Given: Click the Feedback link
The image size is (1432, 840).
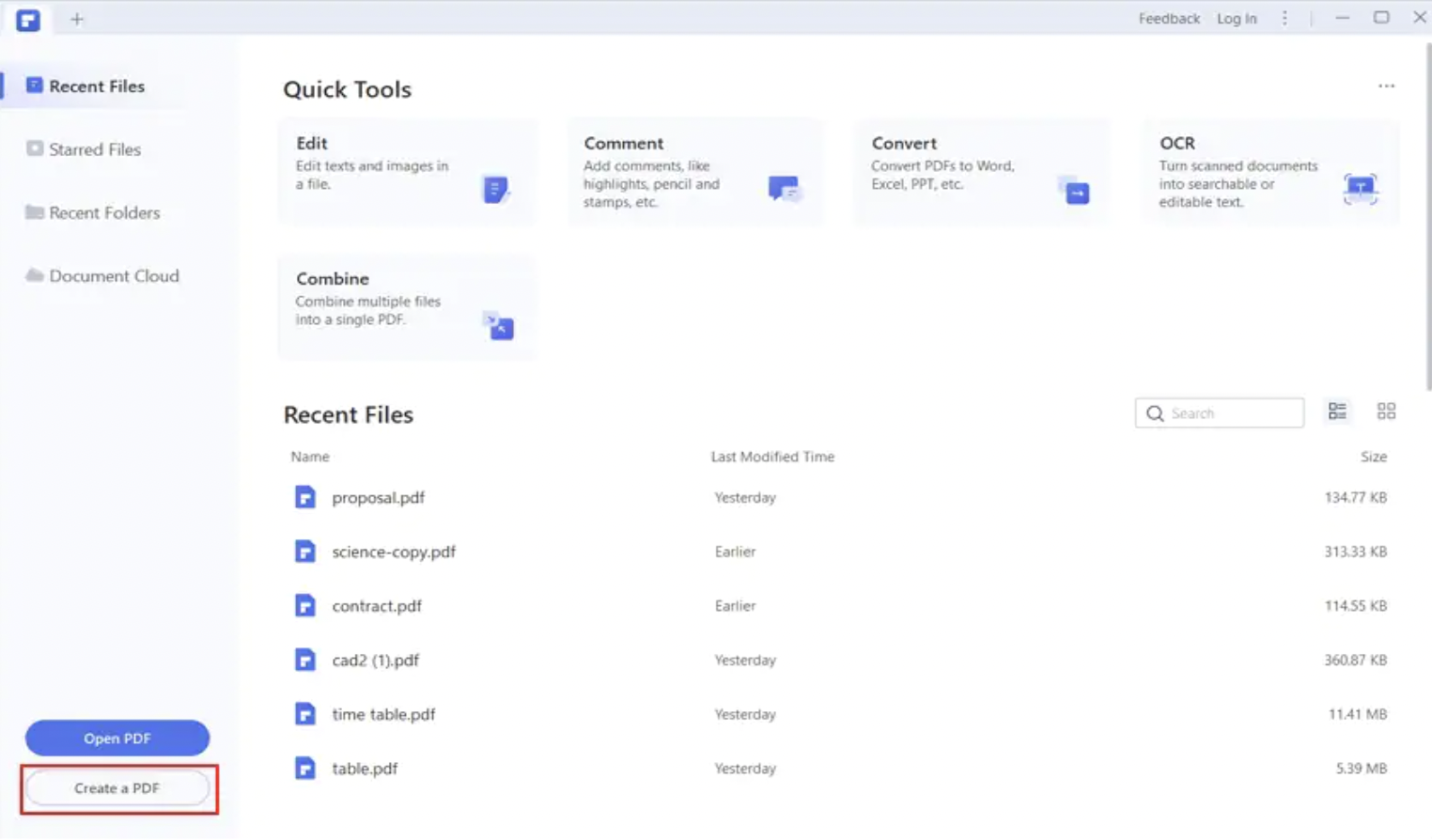Looking at the screenshot, I should pos(1169,19).
